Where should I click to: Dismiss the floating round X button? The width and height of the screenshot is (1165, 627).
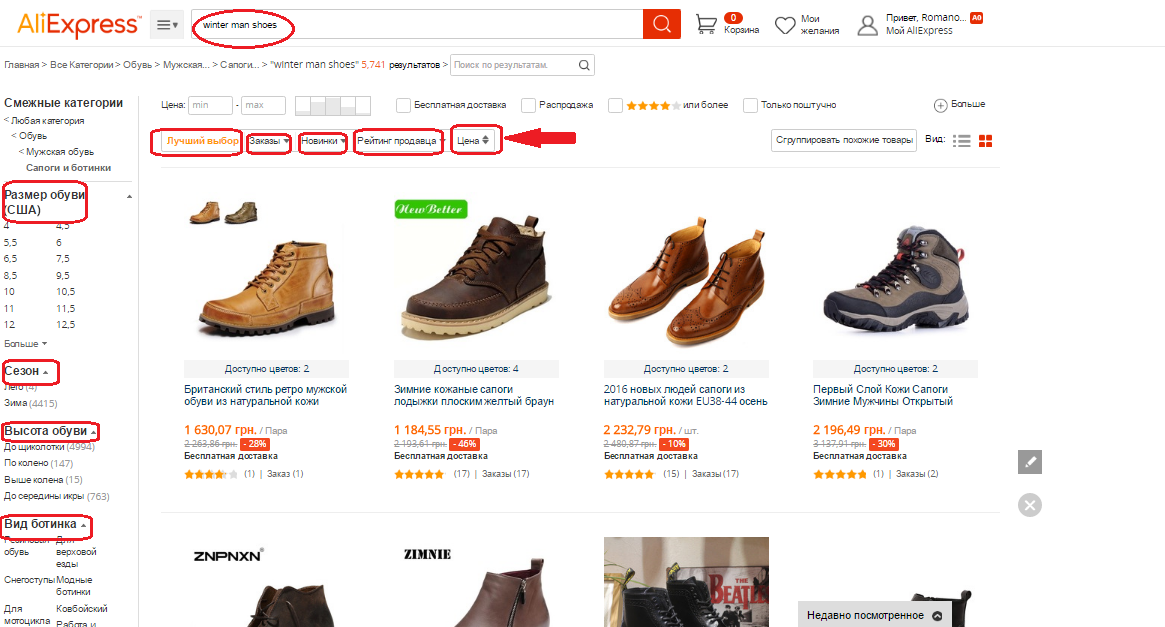pos(1030,505)
